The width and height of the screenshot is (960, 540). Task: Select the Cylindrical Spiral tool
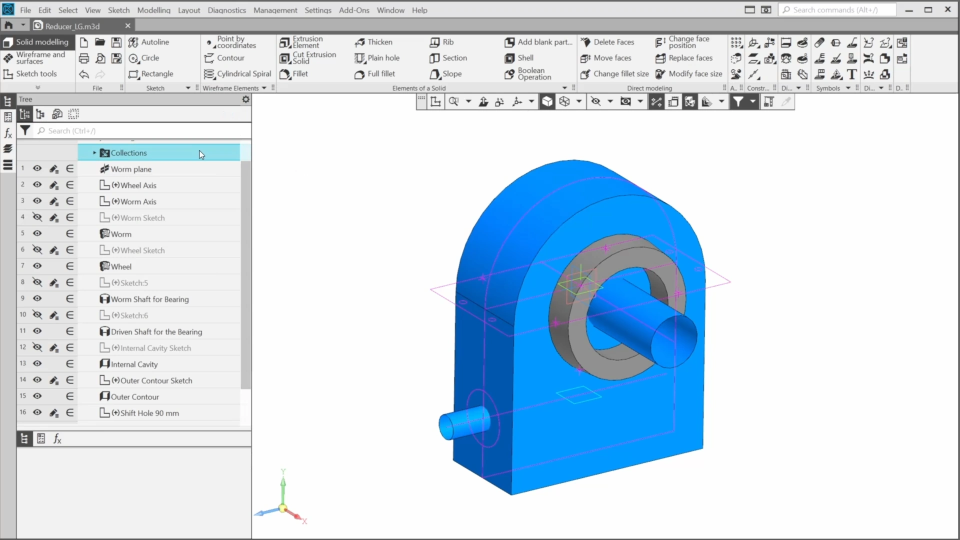pyautogui.click(x=236, y=74)
